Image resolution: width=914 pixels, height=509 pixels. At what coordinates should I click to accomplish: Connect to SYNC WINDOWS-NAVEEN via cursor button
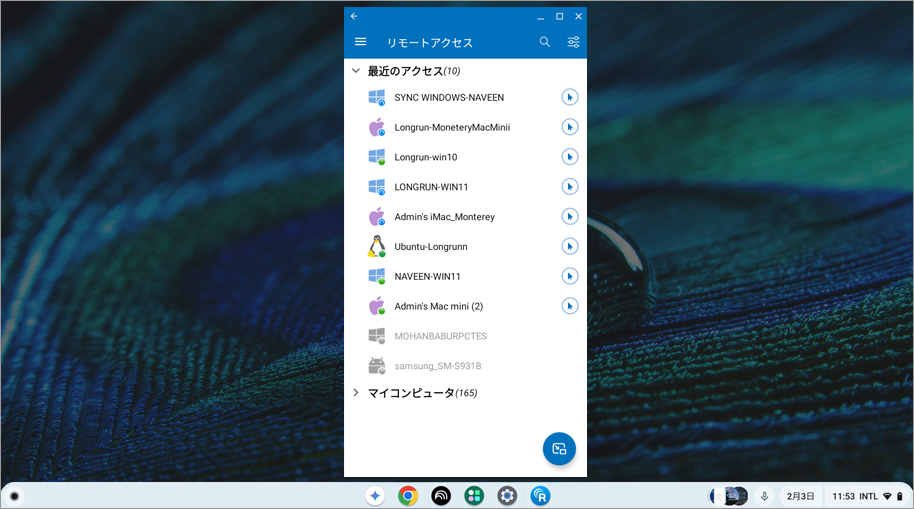coord(570,97)
